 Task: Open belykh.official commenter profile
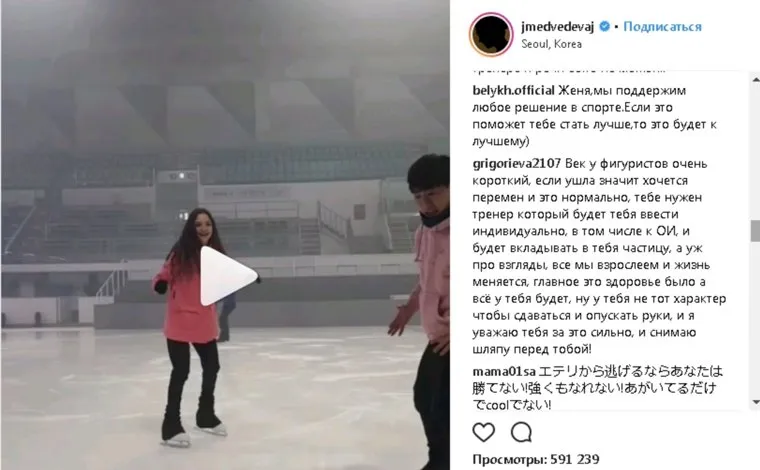pyautogui.click(x=513, y=91)
